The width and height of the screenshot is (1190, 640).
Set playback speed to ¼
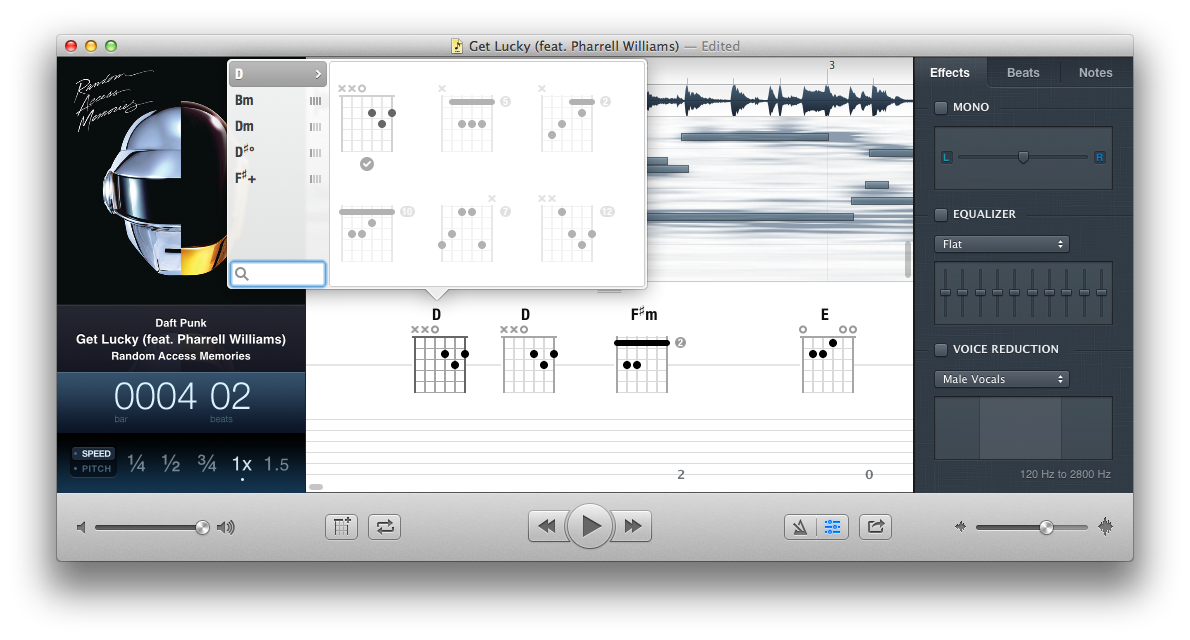(x=136, y=463)
